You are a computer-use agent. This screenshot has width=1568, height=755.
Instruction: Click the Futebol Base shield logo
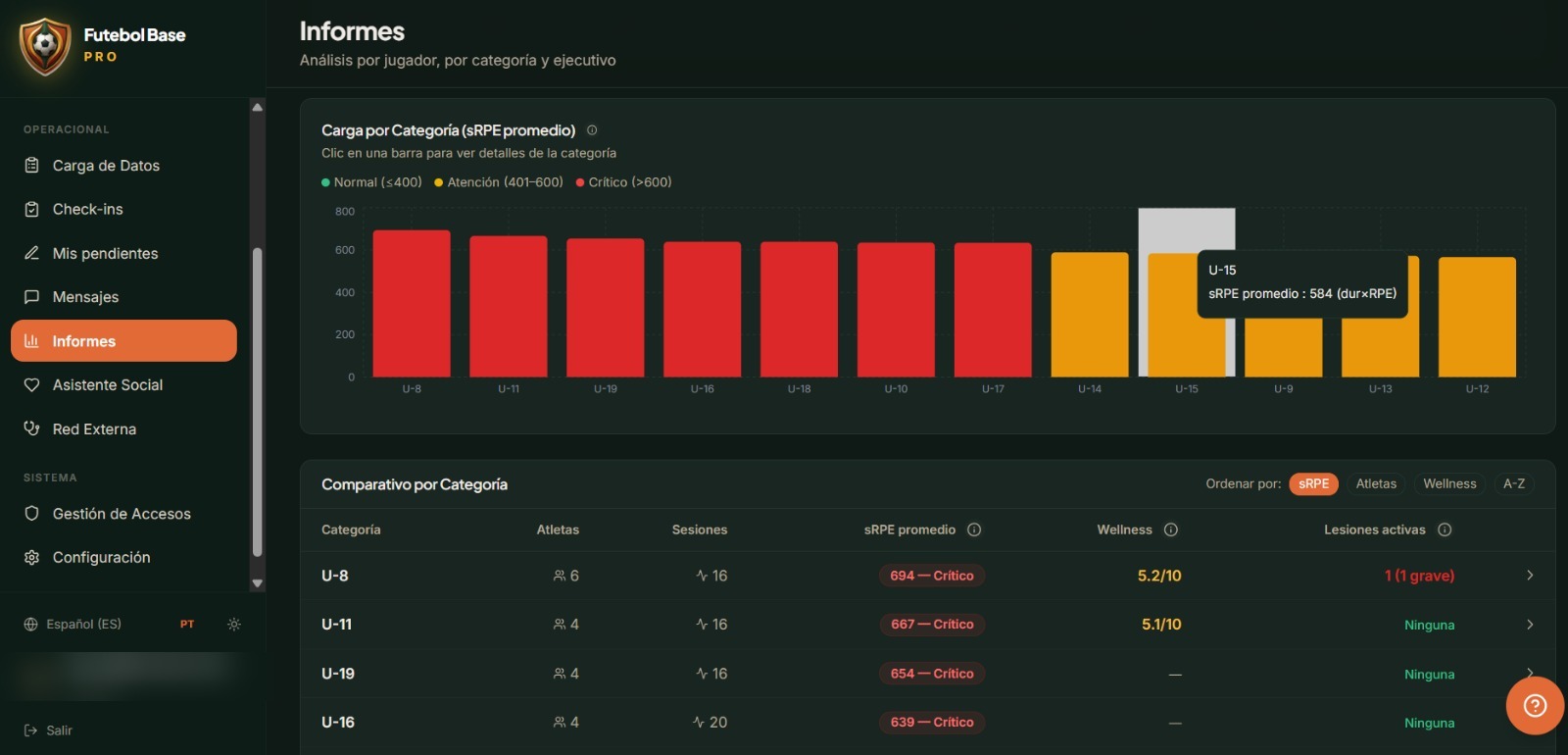(45, 46)
